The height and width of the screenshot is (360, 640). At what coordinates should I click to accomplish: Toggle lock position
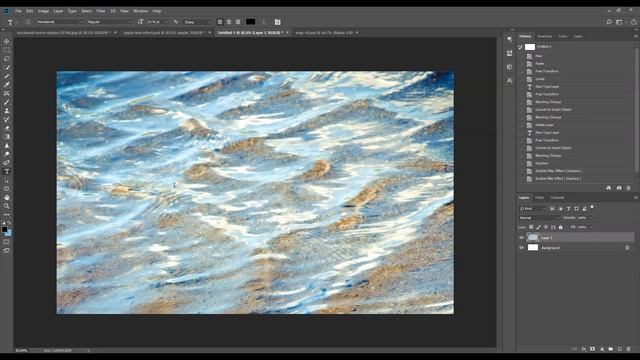[x=546, y=227]
